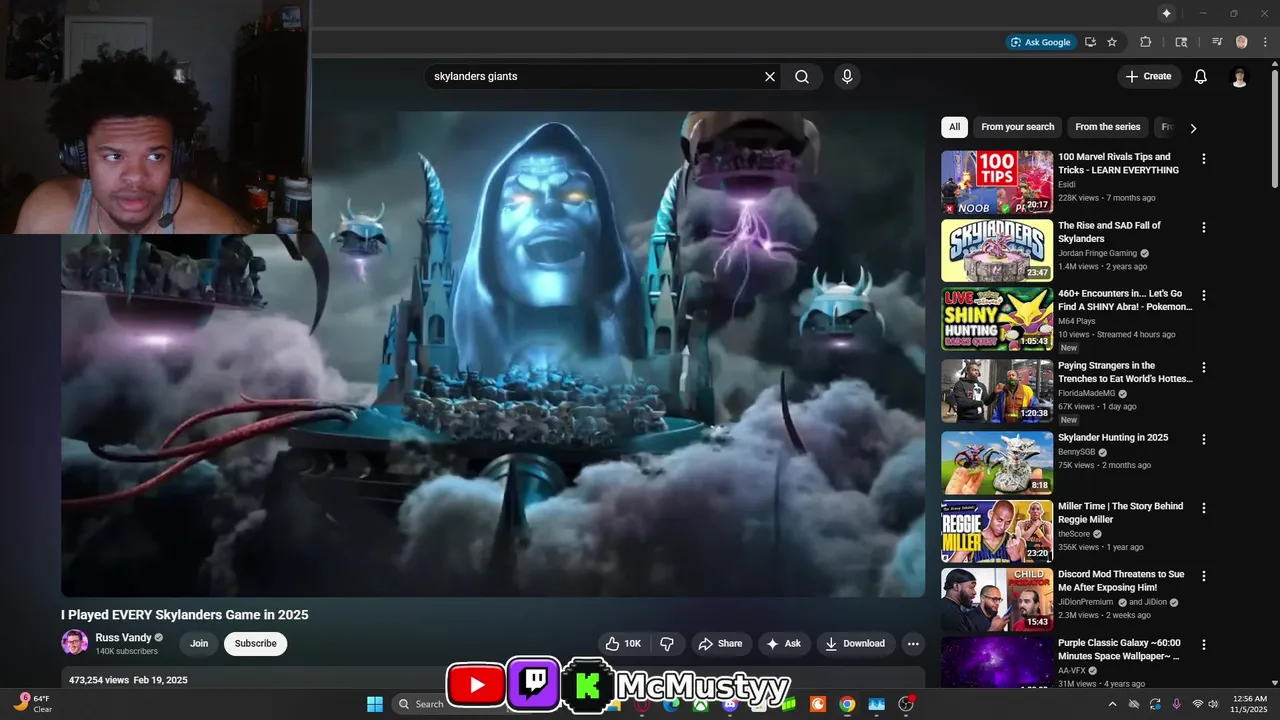Open Chrome tab search icon

(1181, 42)
